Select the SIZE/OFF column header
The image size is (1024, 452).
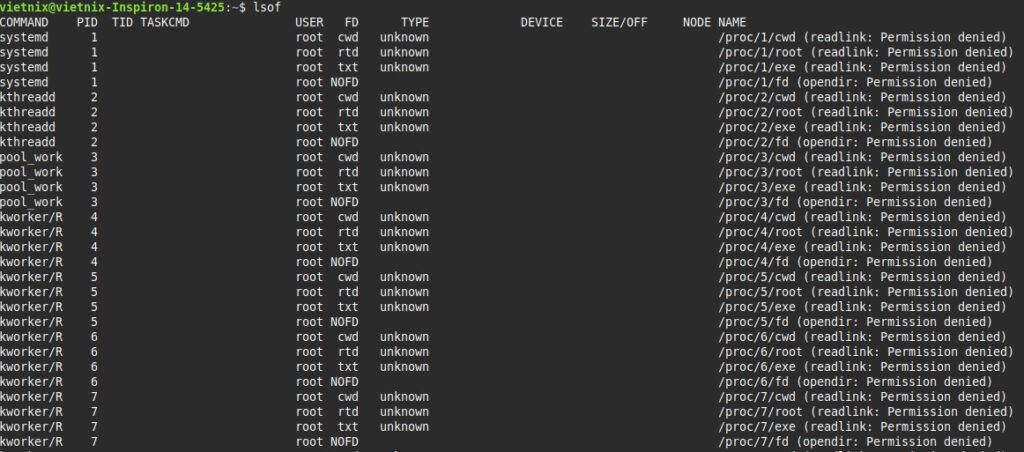tap(619, 22)
